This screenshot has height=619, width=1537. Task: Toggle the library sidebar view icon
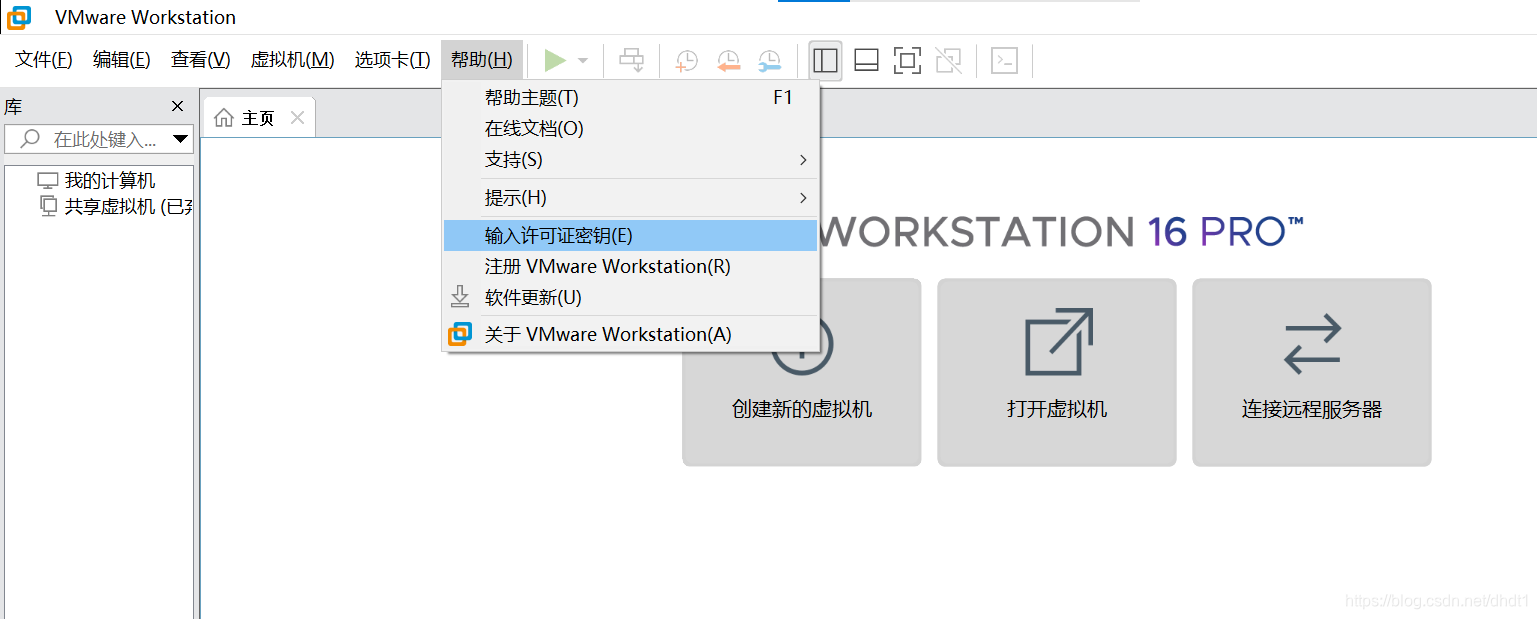[x=825, y=61]
